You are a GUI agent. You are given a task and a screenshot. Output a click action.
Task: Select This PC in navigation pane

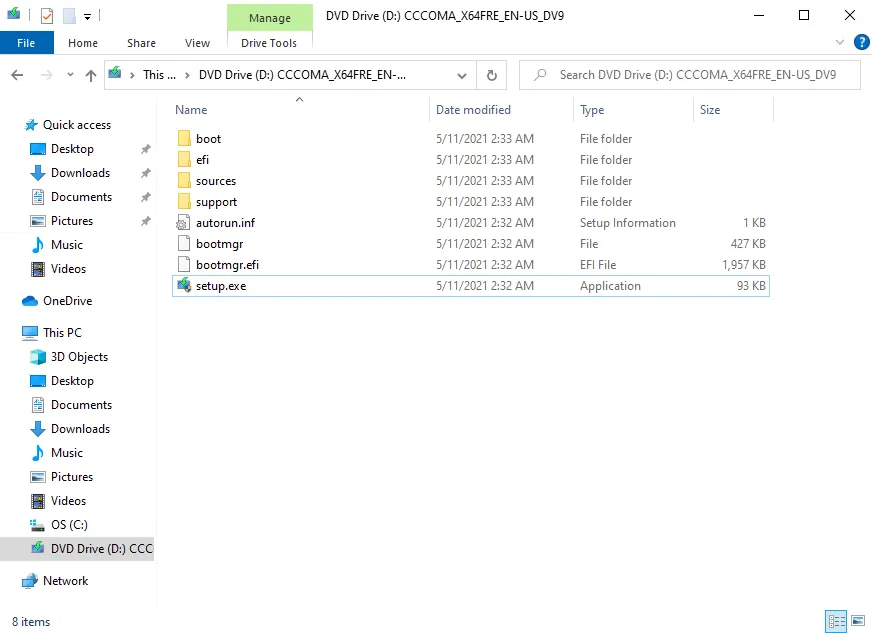pos(62,332)
